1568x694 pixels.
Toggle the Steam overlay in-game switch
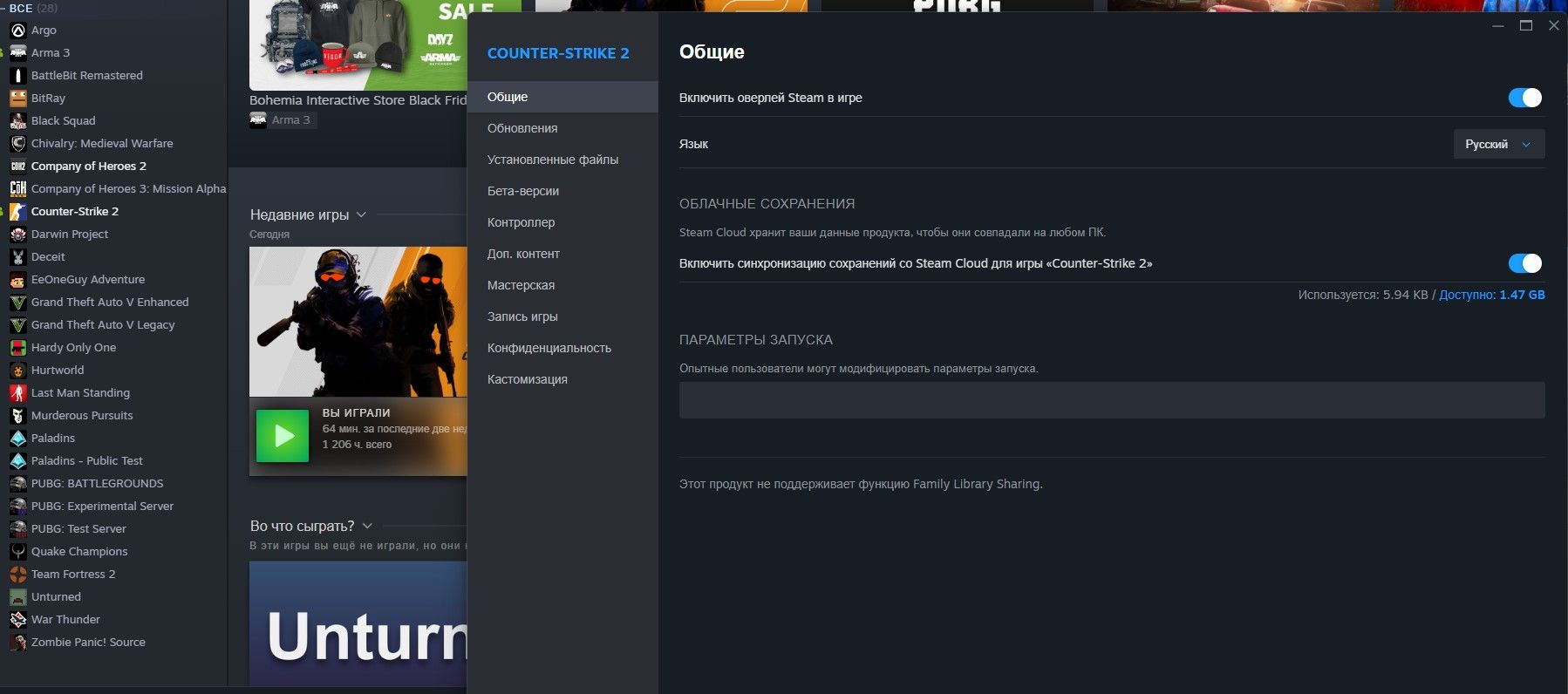(1524, 98)
